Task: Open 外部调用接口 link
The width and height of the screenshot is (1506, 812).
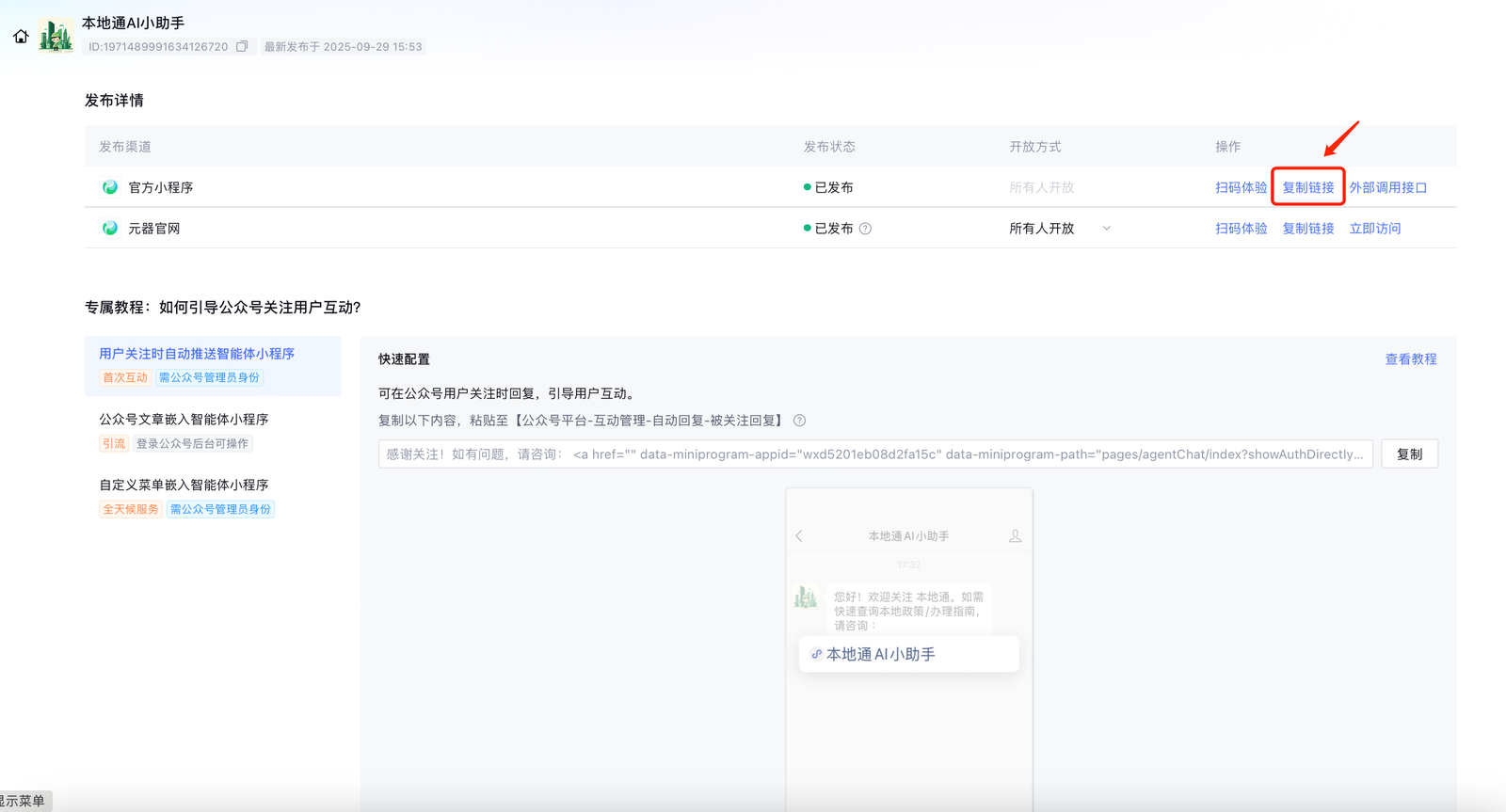Action: pyautogui.click(x=1387, y=187)
